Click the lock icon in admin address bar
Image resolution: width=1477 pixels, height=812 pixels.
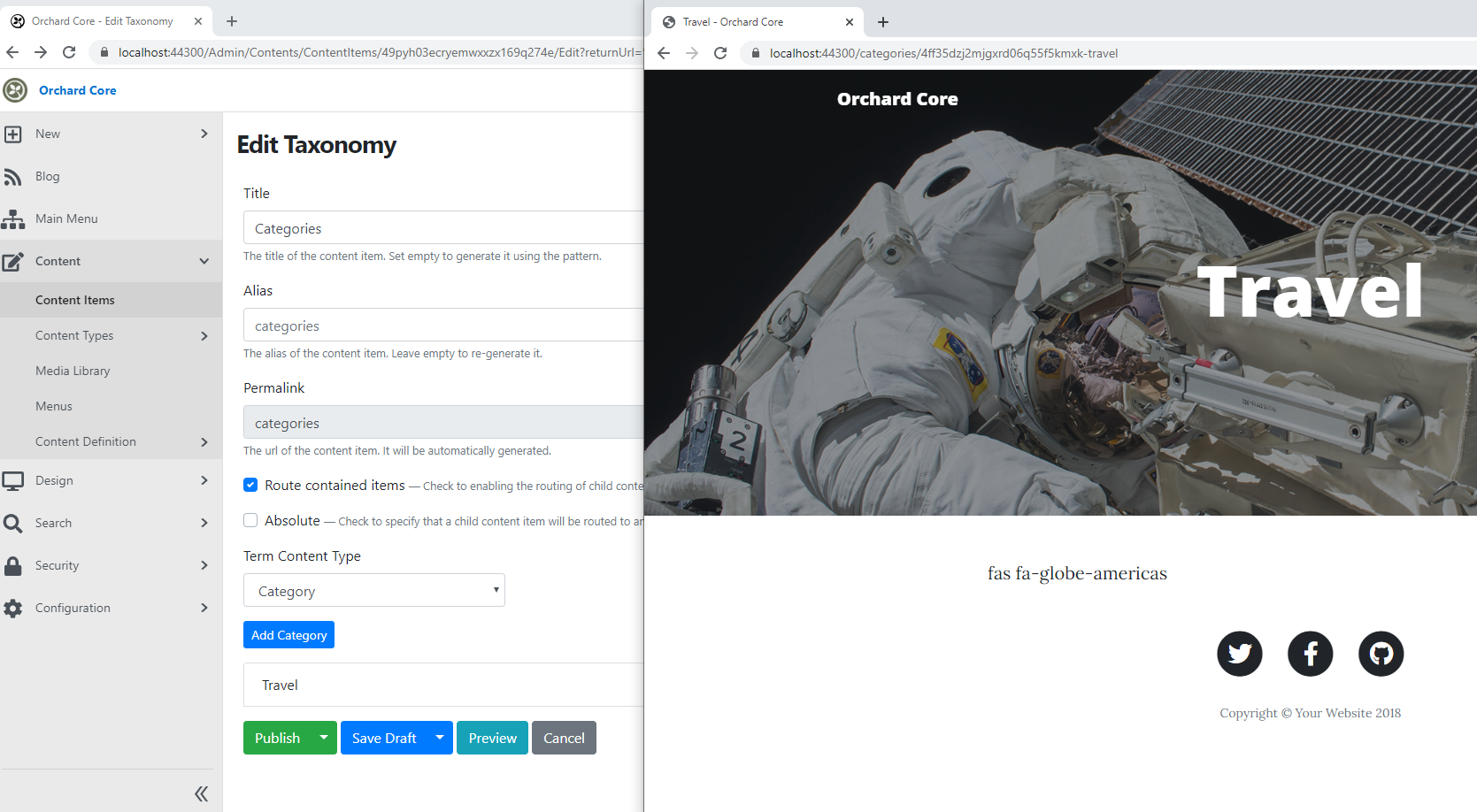pos(104,52)
